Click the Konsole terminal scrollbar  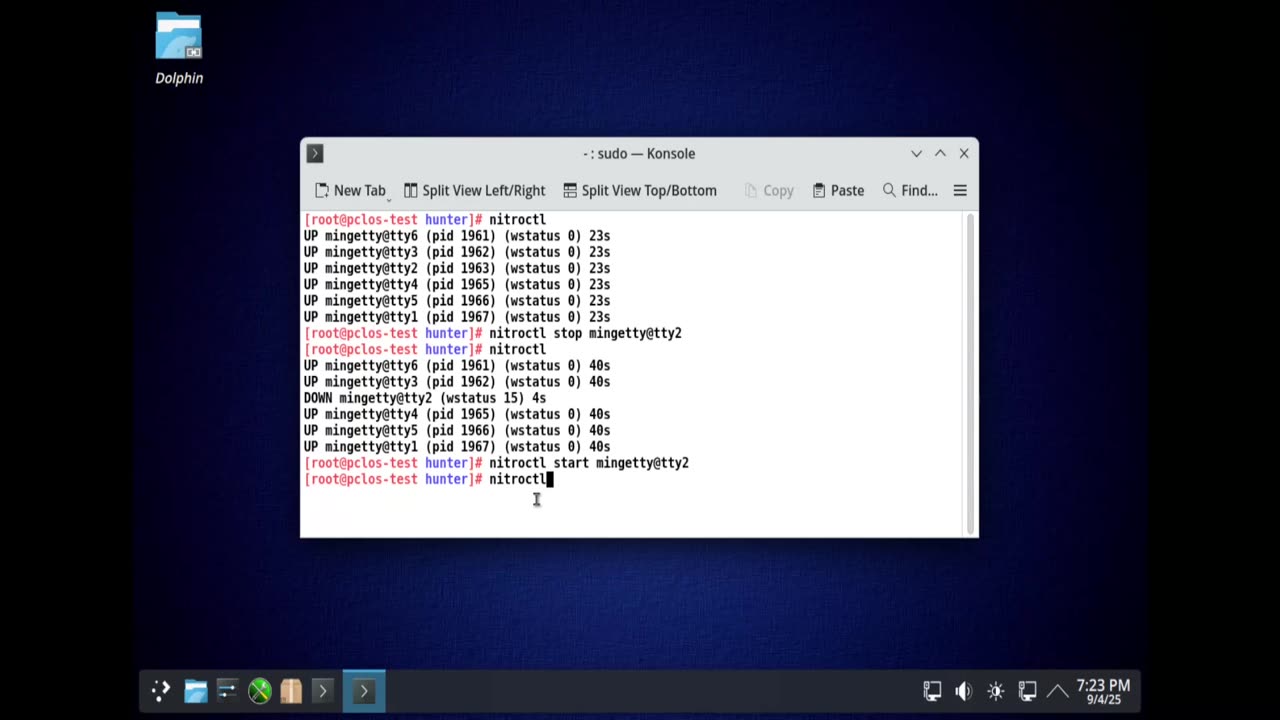970,374
